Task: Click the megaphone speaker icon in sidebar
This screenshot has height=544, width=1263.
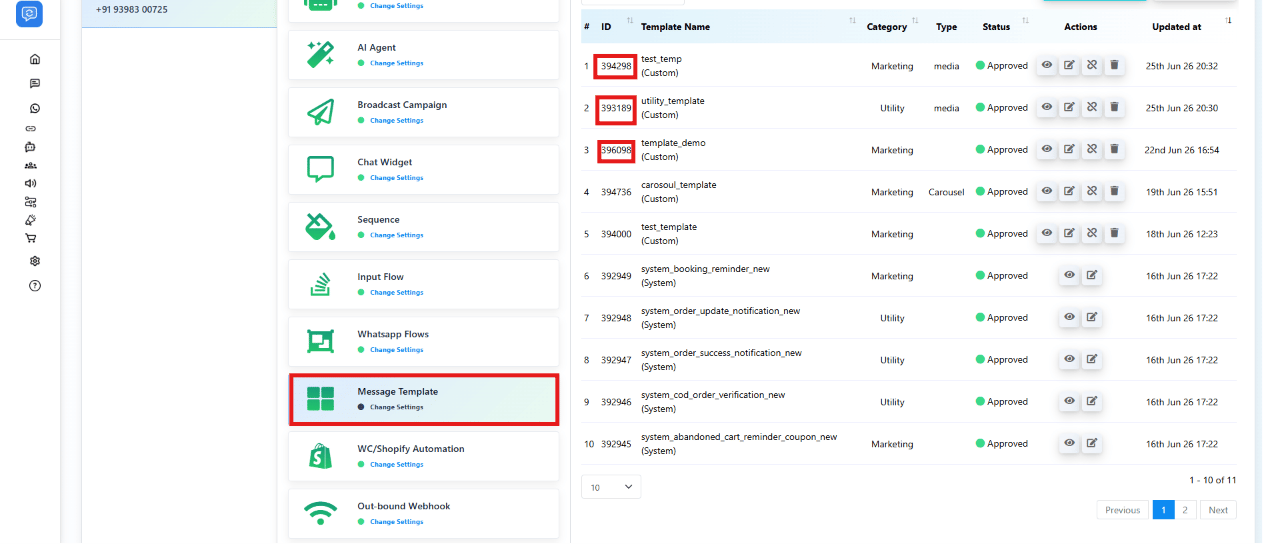Action: click(x=31, y=183)
